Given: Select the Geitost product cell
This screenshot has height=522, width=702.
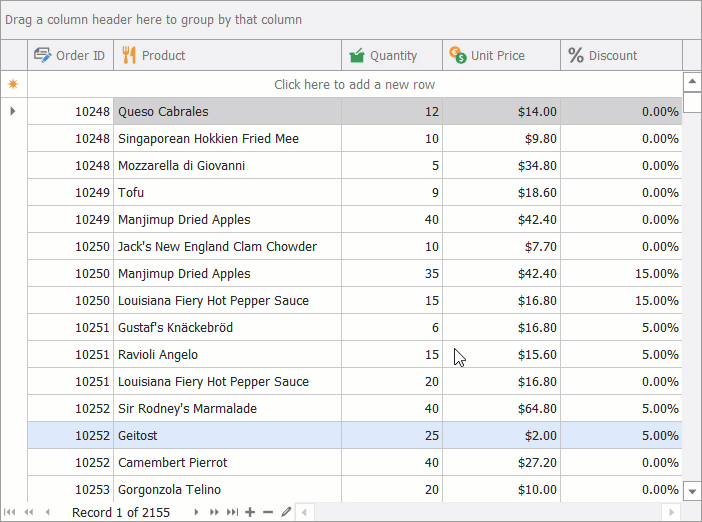Looking at the screenshot, I should pos(227,436).
